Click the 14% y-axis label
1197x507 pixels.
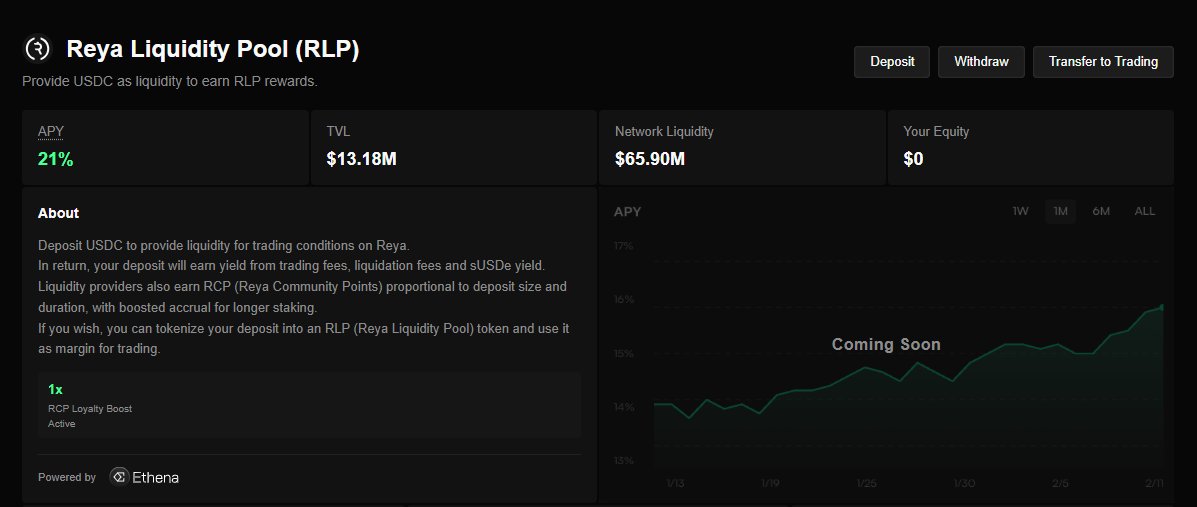point(624,407)
